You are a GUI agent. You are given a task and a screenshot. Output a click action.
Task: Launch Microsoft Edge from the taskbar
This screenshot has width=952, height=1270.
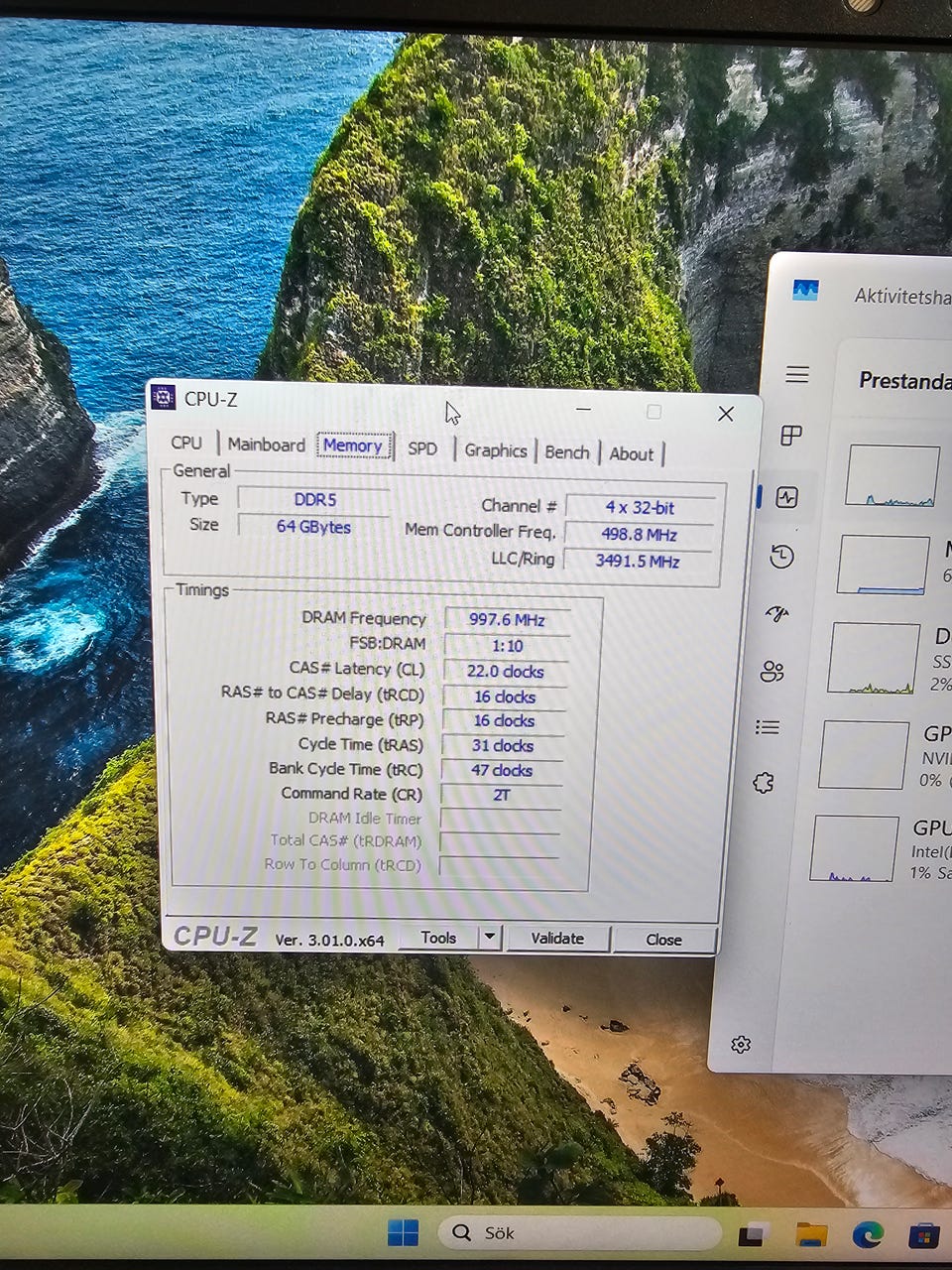pyautogui.click(x=868, y=1235)
